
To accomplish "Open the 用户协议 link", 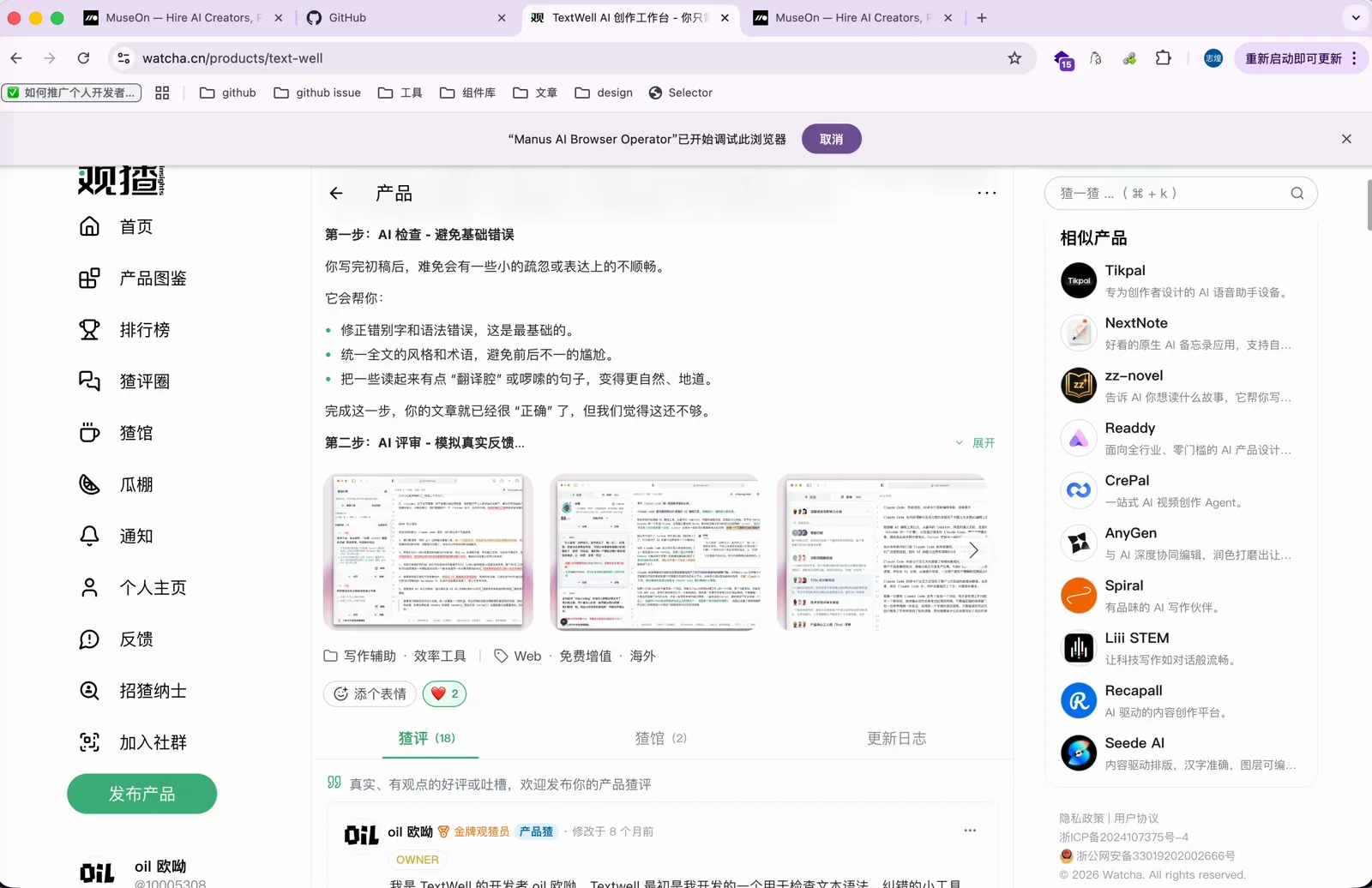I will (x=1136, y=819).
